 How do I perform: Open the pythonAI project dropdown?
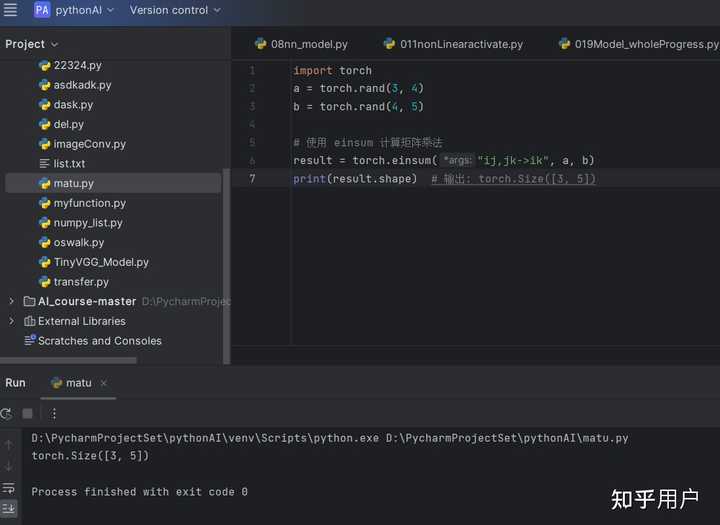click(84, 10)
